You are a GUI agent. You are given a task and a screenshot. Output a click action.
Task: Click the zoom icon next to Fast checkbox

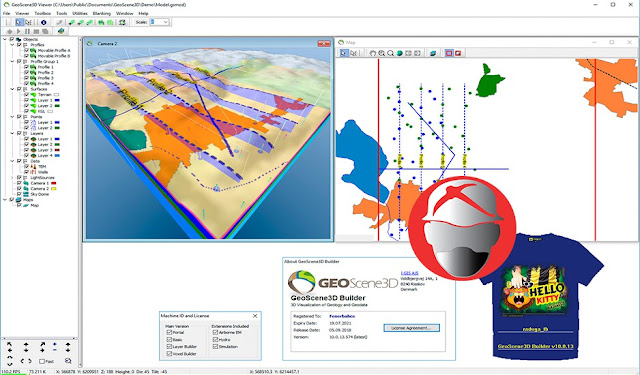pyautogui.click(x=68, y=361)
